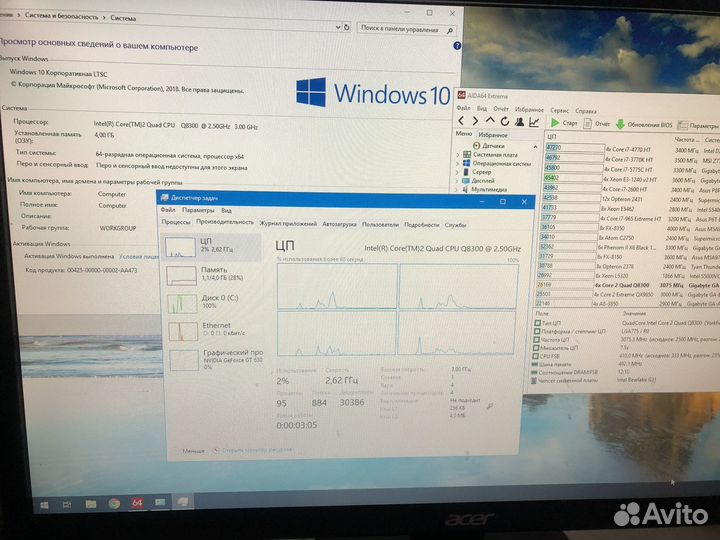
Task: Switch to the Службы tab
Action: (x=456, y=225)
